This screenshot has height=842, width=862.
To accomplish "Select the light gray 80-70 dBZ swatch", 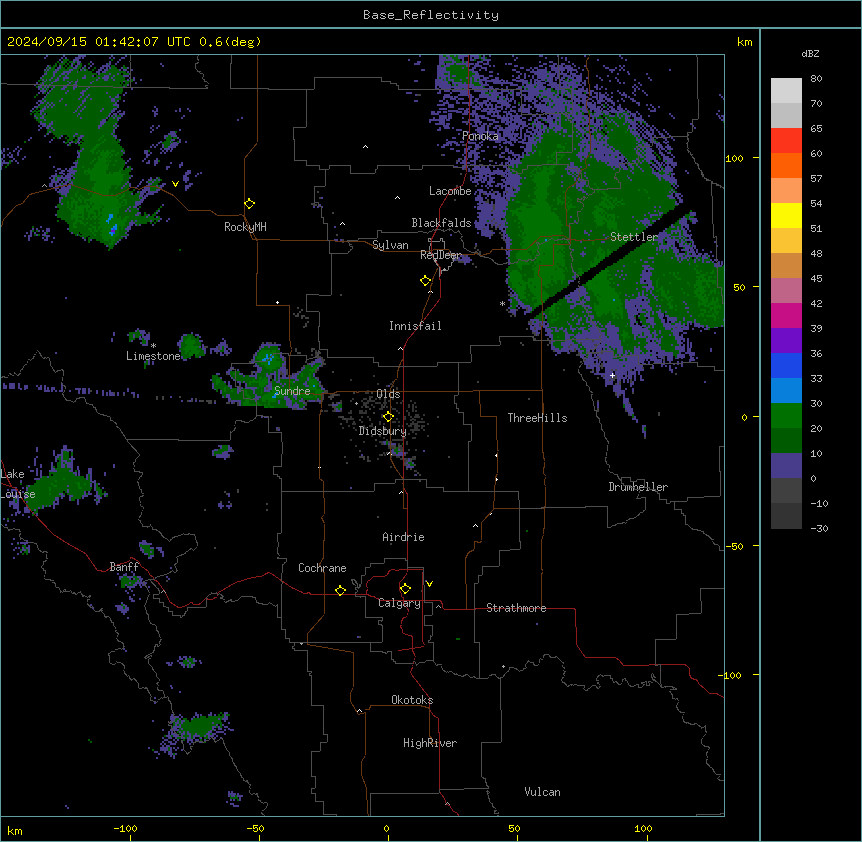I will click(786, 91).
